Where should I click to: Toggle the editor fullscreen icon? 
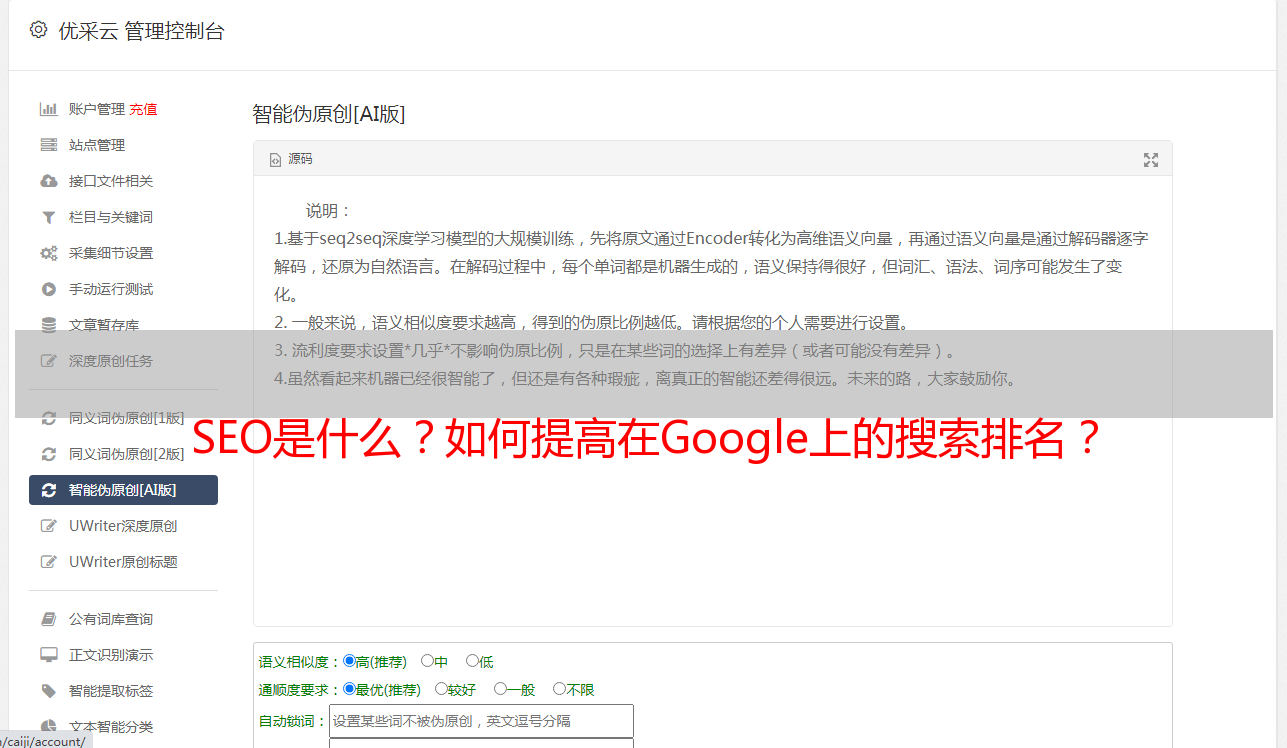[1151, 159]
